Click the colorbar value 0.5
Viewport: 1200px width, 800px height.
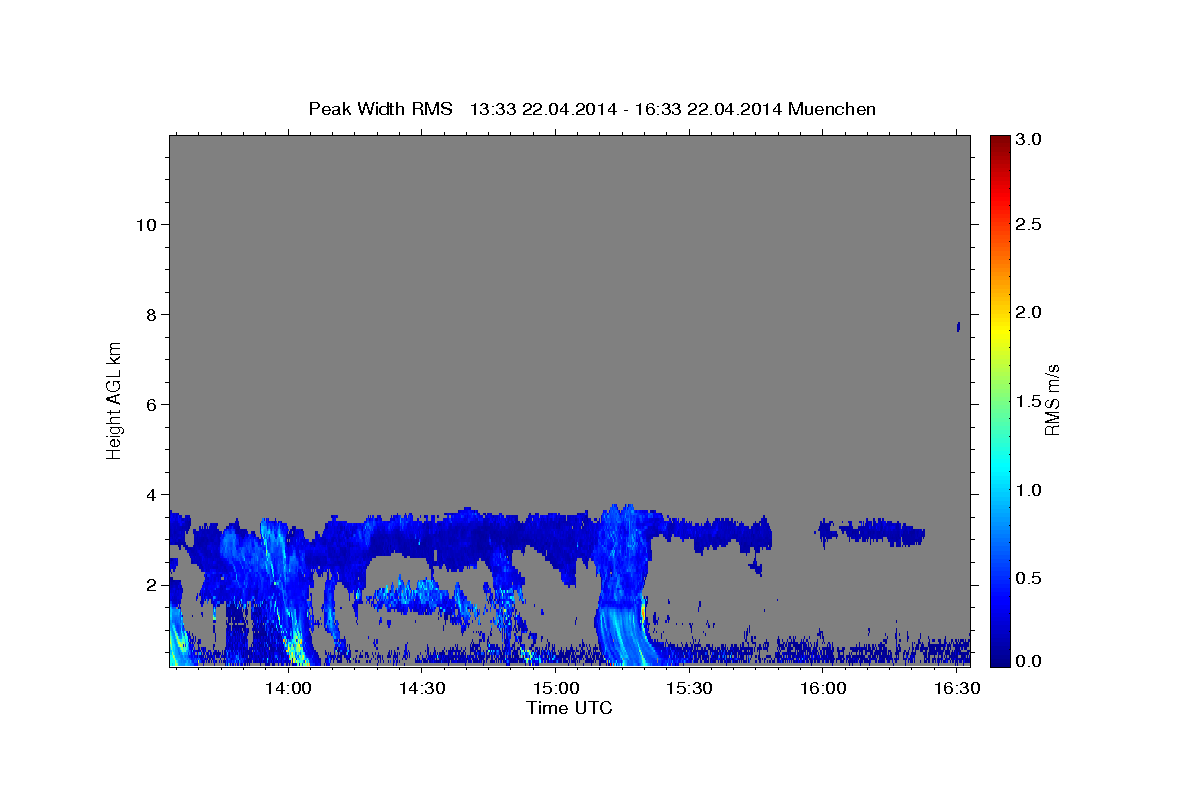coord(1029,579)
